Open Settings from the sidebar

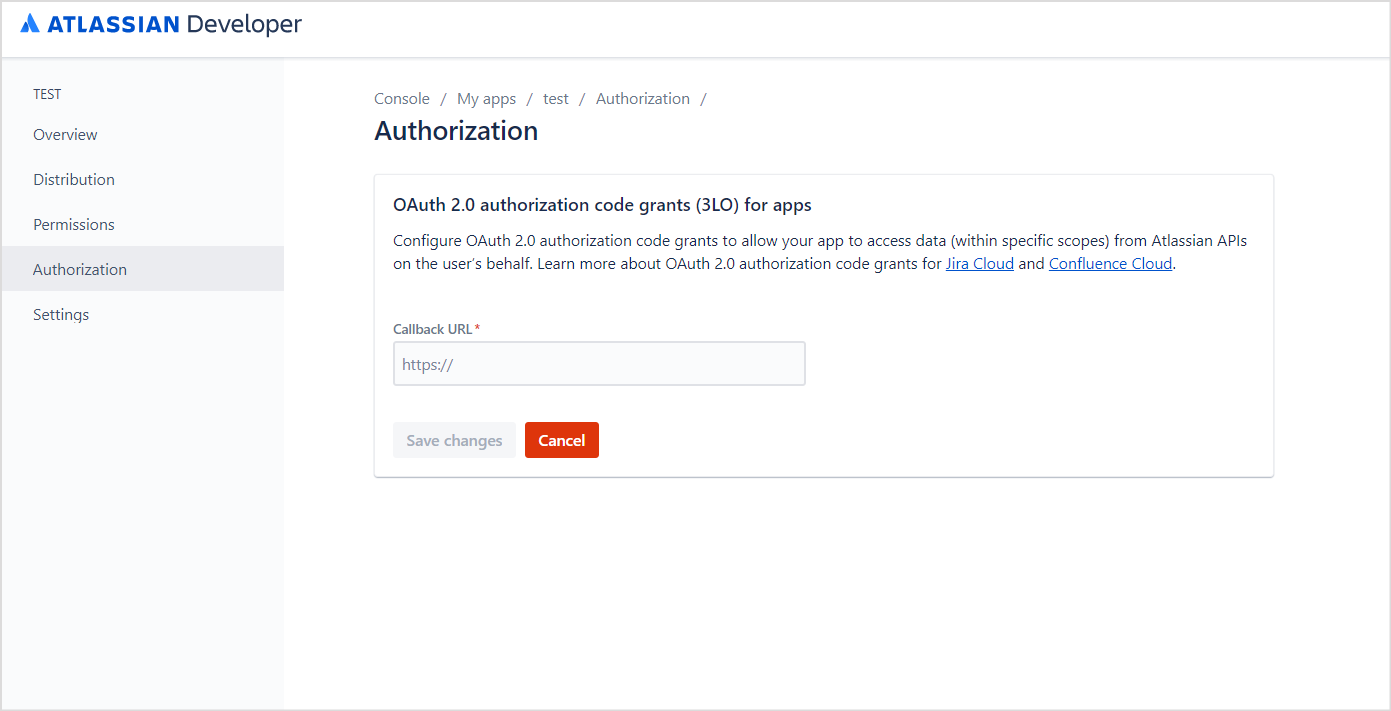tap(61, 315)
